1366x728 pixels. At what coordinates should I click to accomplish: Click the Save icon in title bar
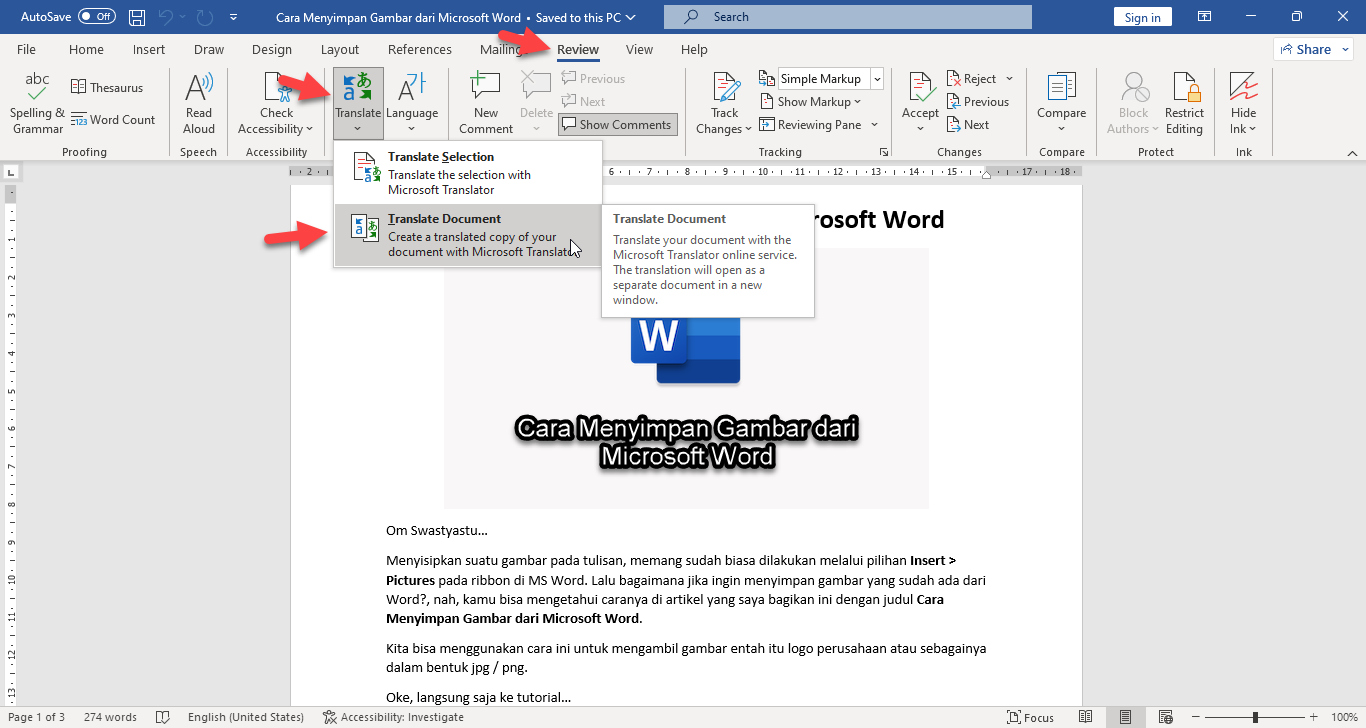click(x=137, y=17)
